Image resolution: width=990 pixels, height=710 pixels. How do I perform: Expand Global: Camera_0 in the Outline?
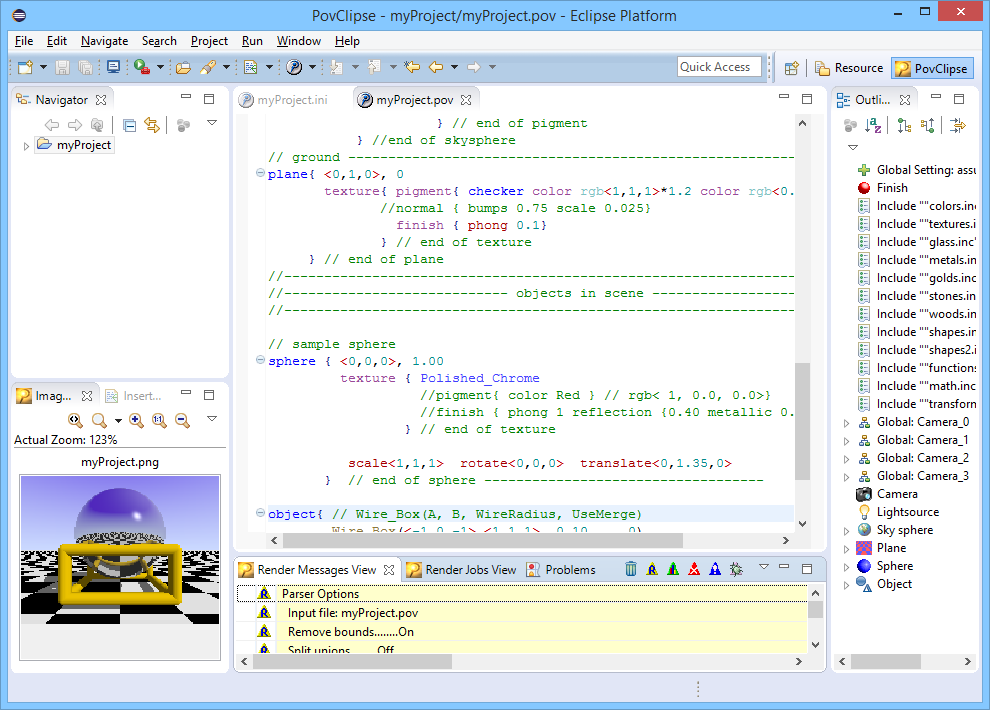[847, 423]
